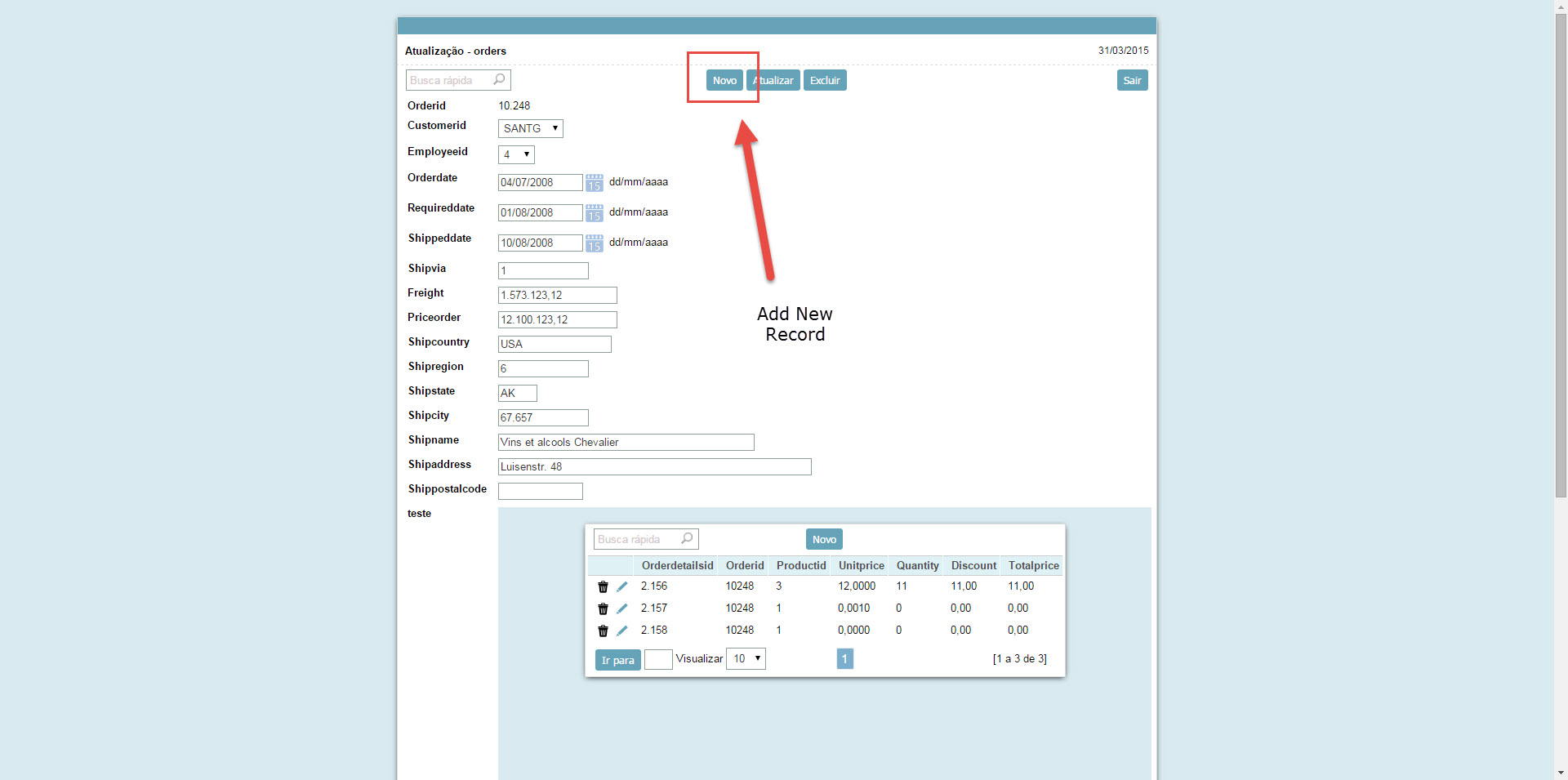Click the Shipaddress input field
1568x780 pixels.
[x=655, y=466]
